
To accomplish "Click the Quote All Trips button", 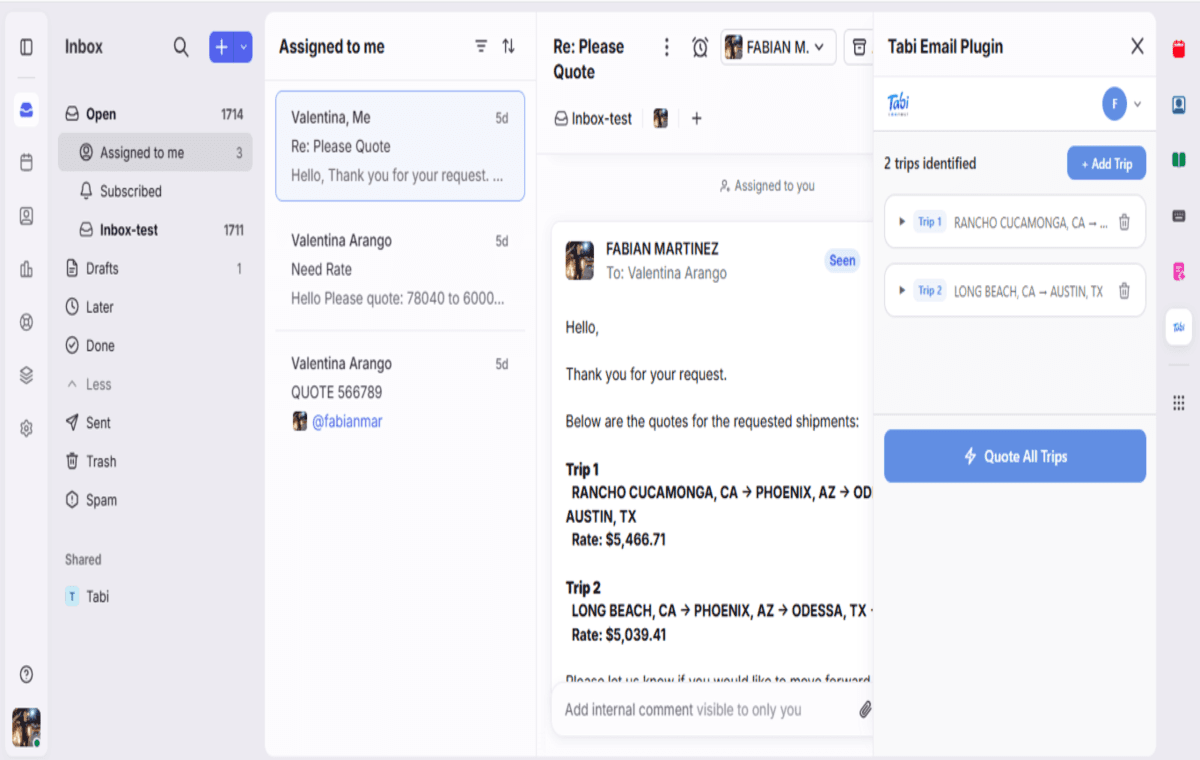I will point(1014,456).
